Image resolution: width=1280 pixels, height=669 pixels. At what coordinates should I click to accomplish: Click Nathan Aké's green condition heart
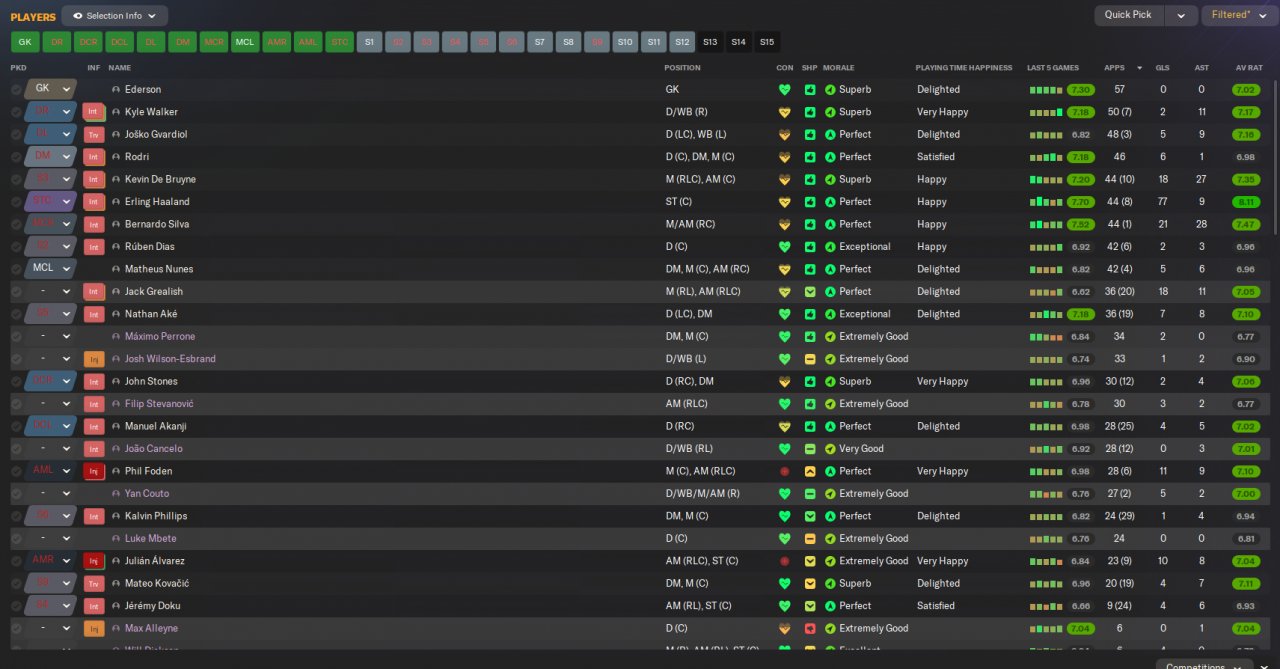click(784, 314)
